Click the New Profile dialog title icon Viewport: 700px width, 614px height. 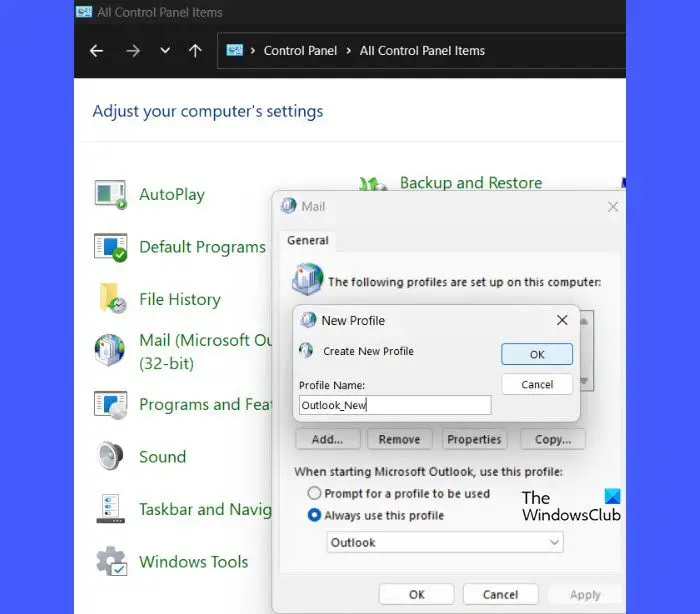[308, 320]
